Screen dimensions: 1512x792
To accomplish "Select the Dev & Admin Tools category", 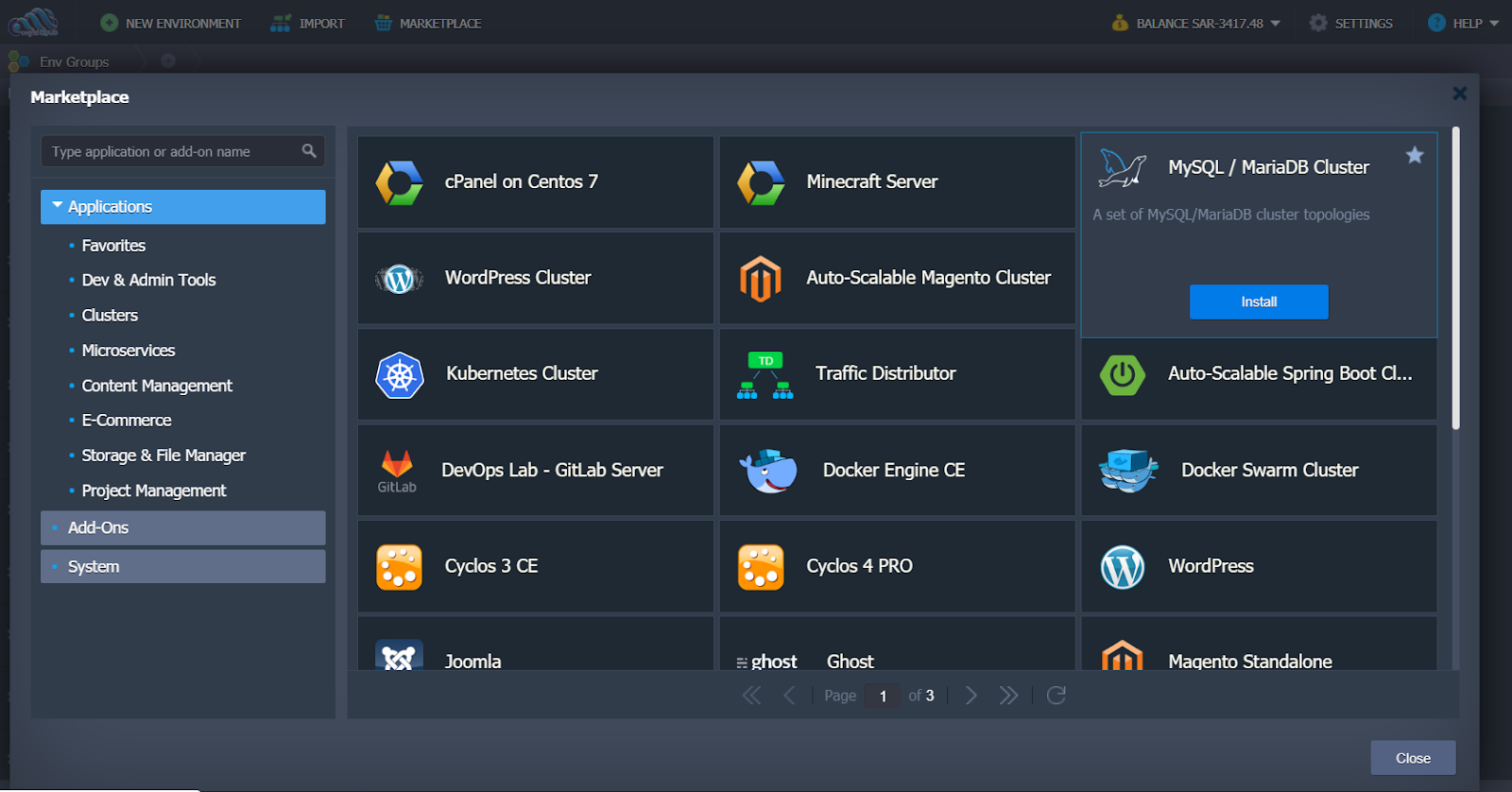I will point(148,281).
